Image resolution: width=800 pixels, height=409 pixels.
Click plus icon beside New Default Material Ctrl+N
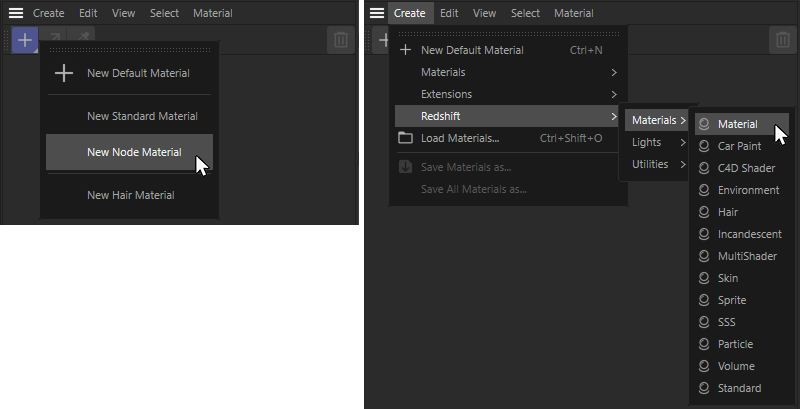[x=405, y=50]
